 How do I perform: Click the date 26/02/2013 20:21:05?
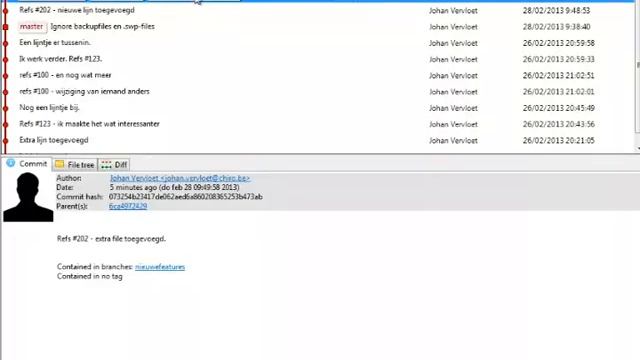pyautogui.click(x=558, y=141)
